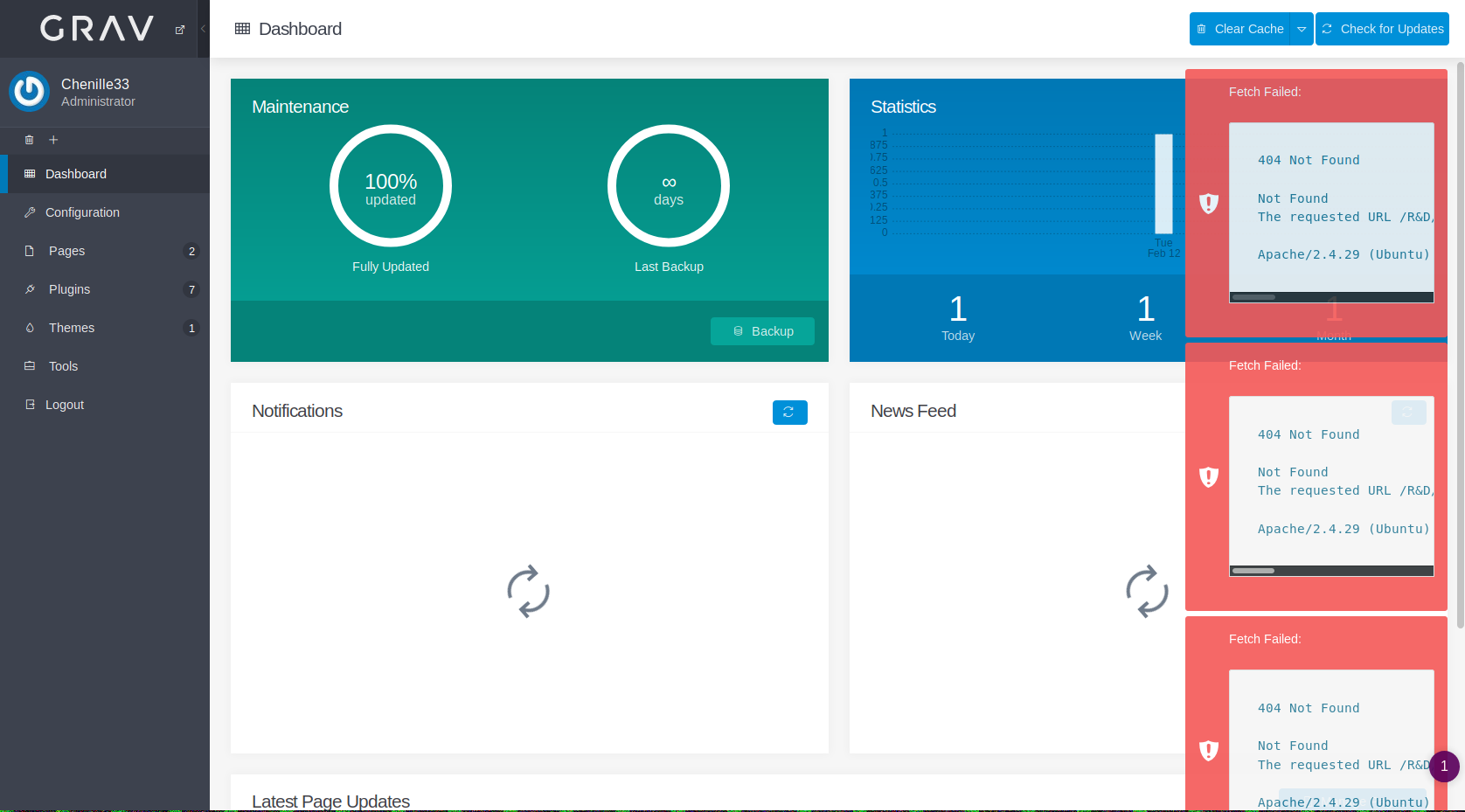Click Check for Updates button

1382,29
